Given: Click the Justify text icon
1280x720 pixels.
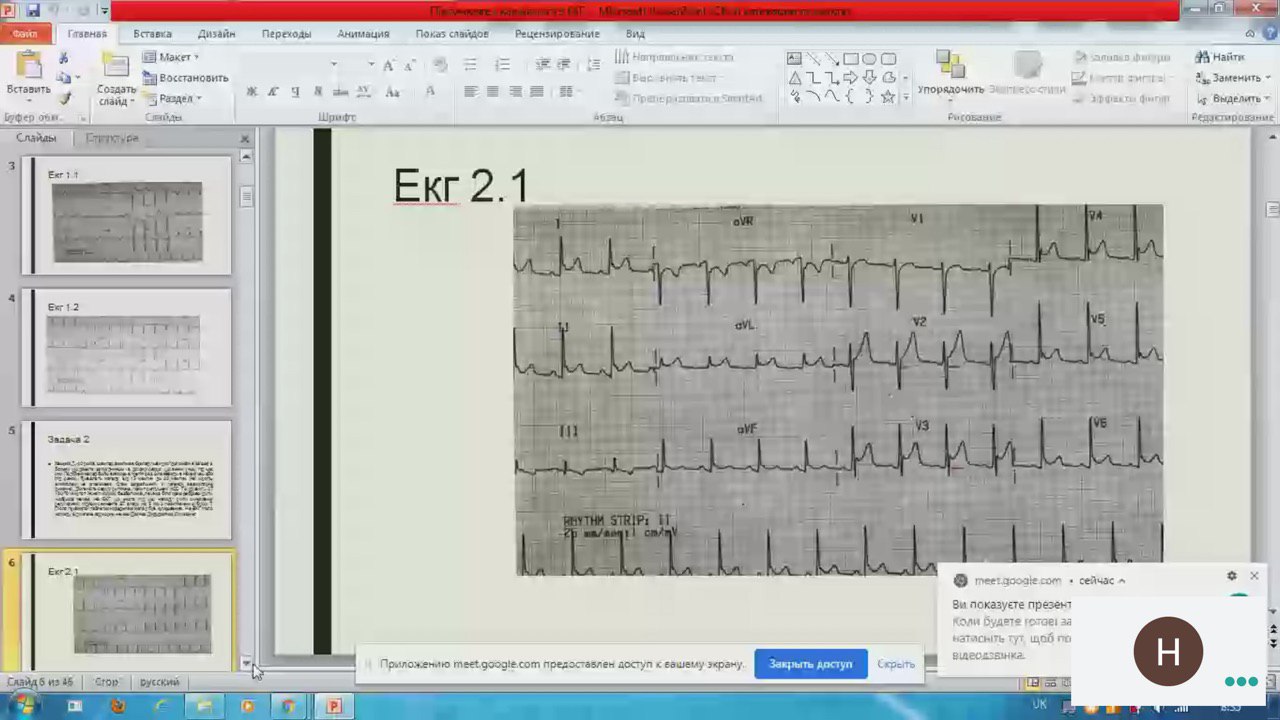Looking at the screenshot, I should [537, 92].
